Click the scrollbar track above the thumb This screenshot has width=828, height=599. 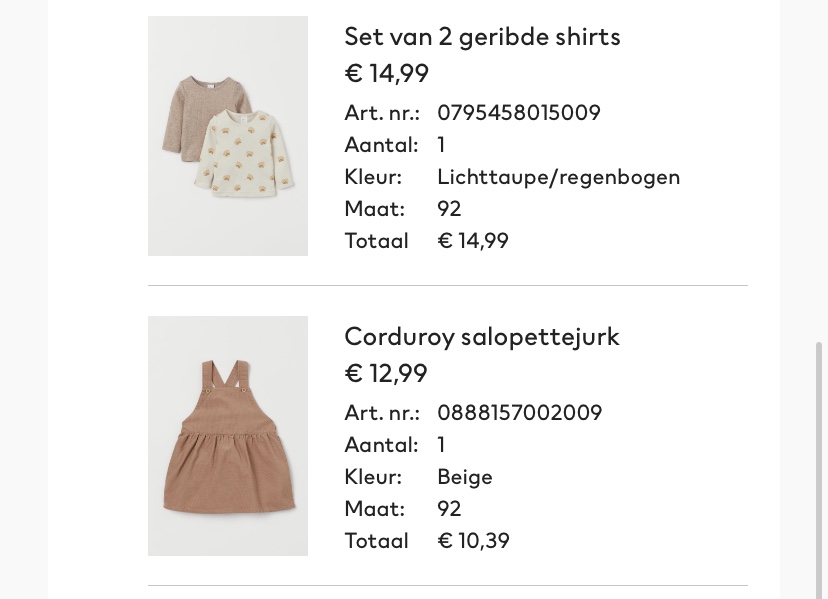819,169
